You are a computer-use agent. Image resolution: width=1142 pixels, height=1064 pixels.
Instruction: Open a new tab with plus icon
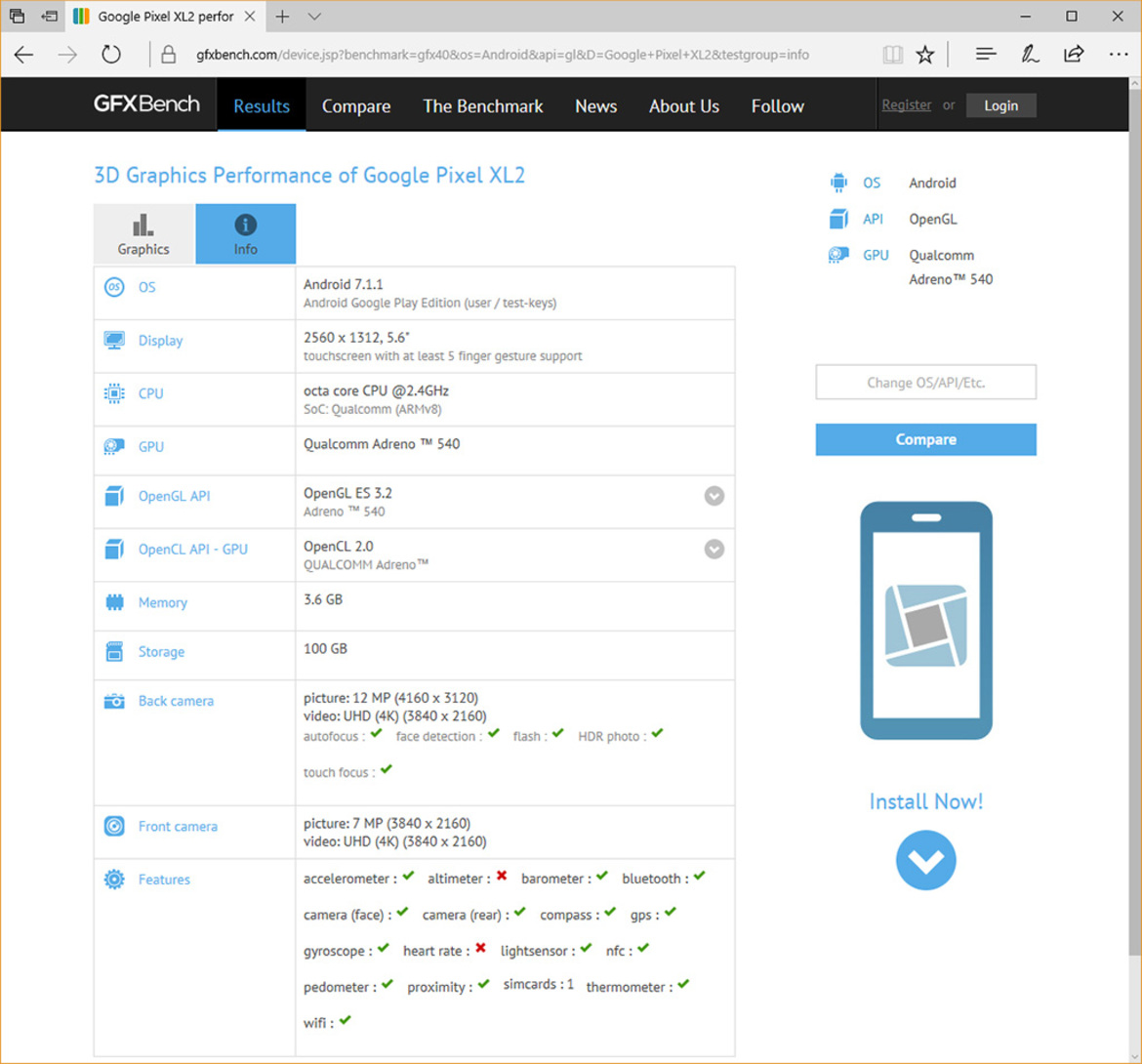[283, 17]
